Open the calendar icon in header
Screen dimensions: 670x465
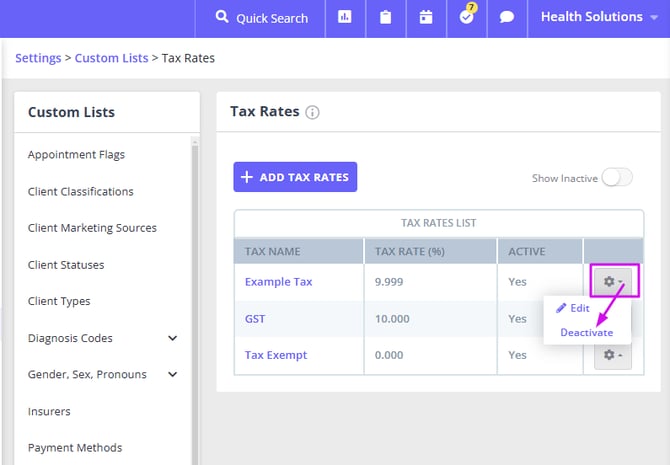[x=426, y=17]
